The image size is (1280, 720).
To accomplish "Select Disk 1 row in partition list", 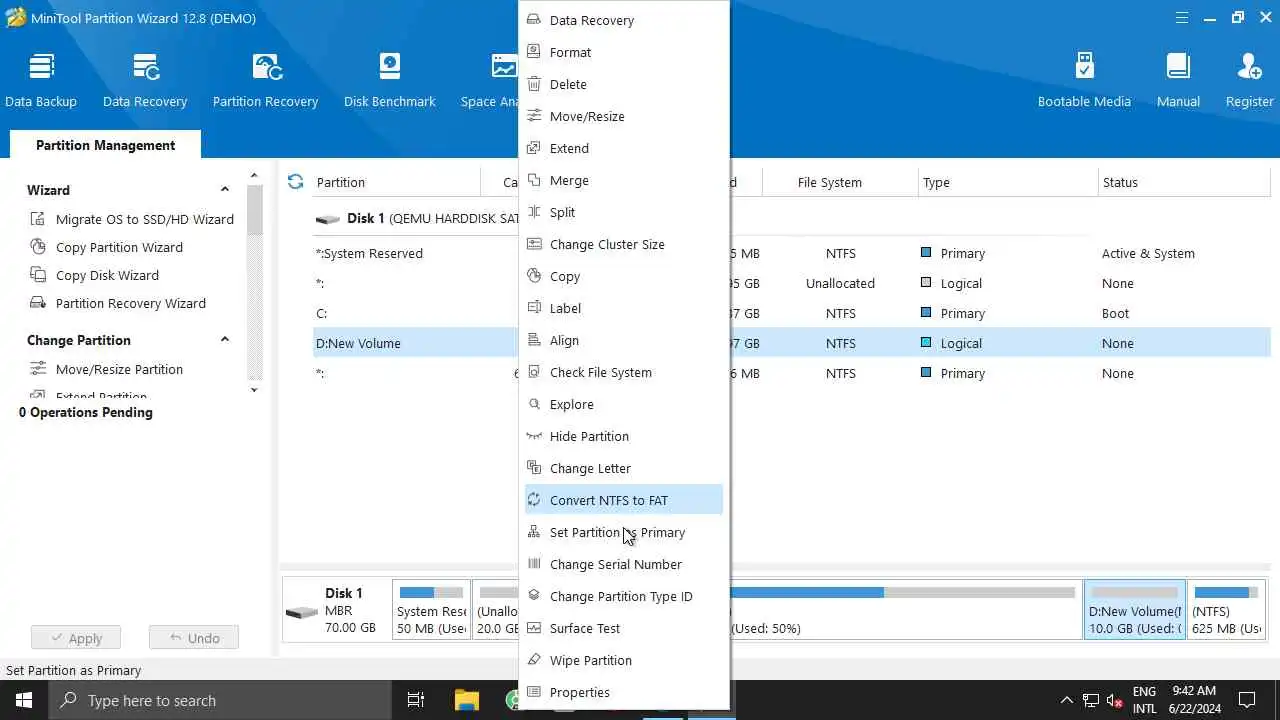I will 792,218.
